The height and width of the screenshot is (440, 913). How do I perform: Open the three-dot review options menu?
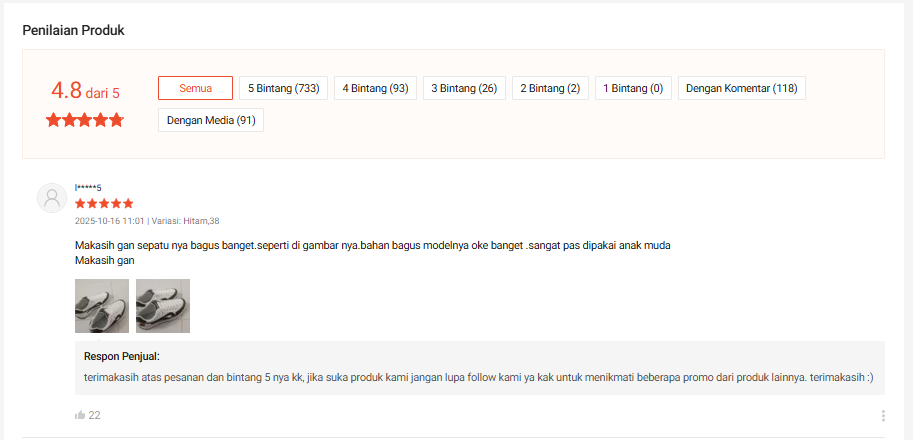(883, 416)
